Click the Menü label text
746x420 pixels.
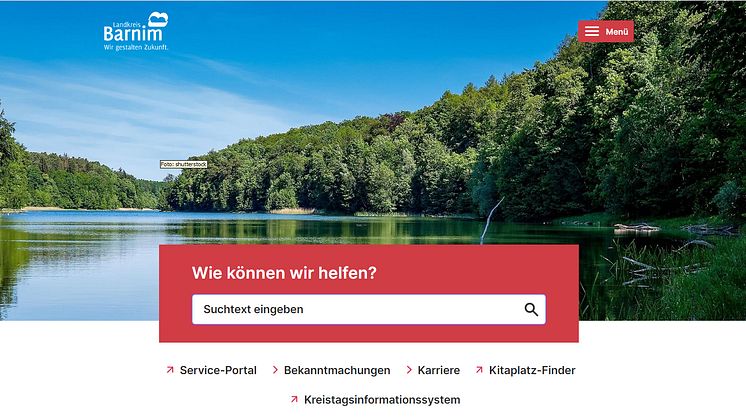(617, 32)
